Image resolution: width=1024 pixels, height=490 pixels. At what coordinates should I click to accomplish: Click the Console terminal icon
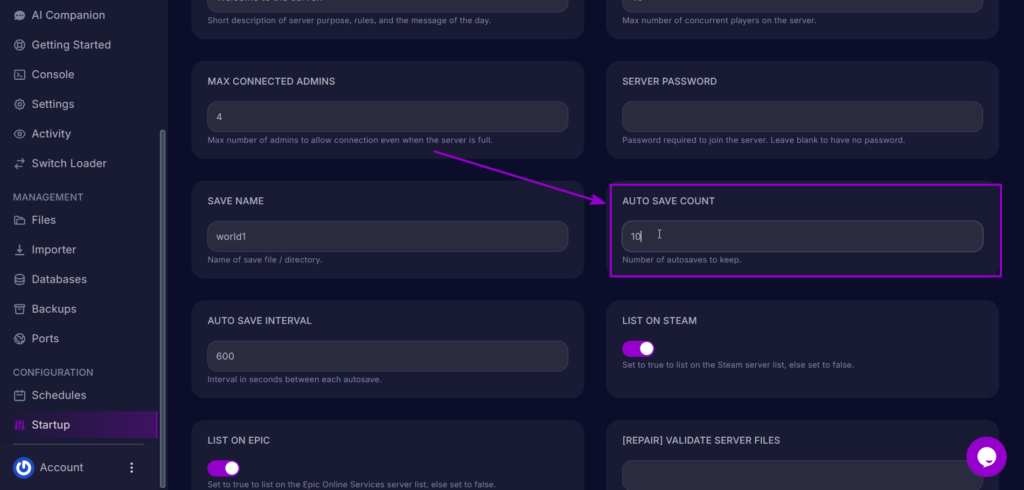pyautogui.click(x=20, y=74)
